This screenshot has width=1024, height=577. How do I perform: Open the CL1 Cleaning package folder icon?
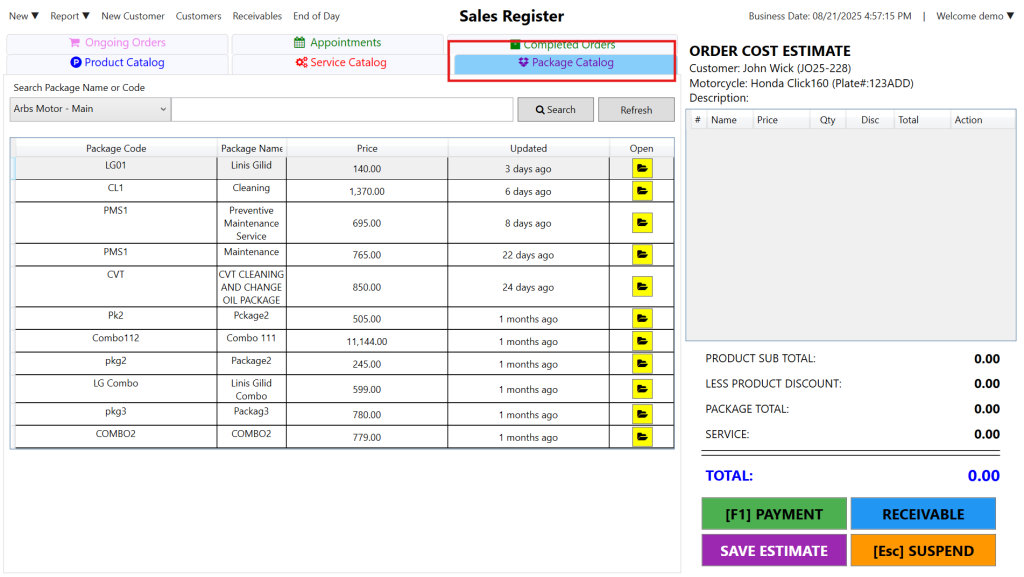(x=642, y=191)
